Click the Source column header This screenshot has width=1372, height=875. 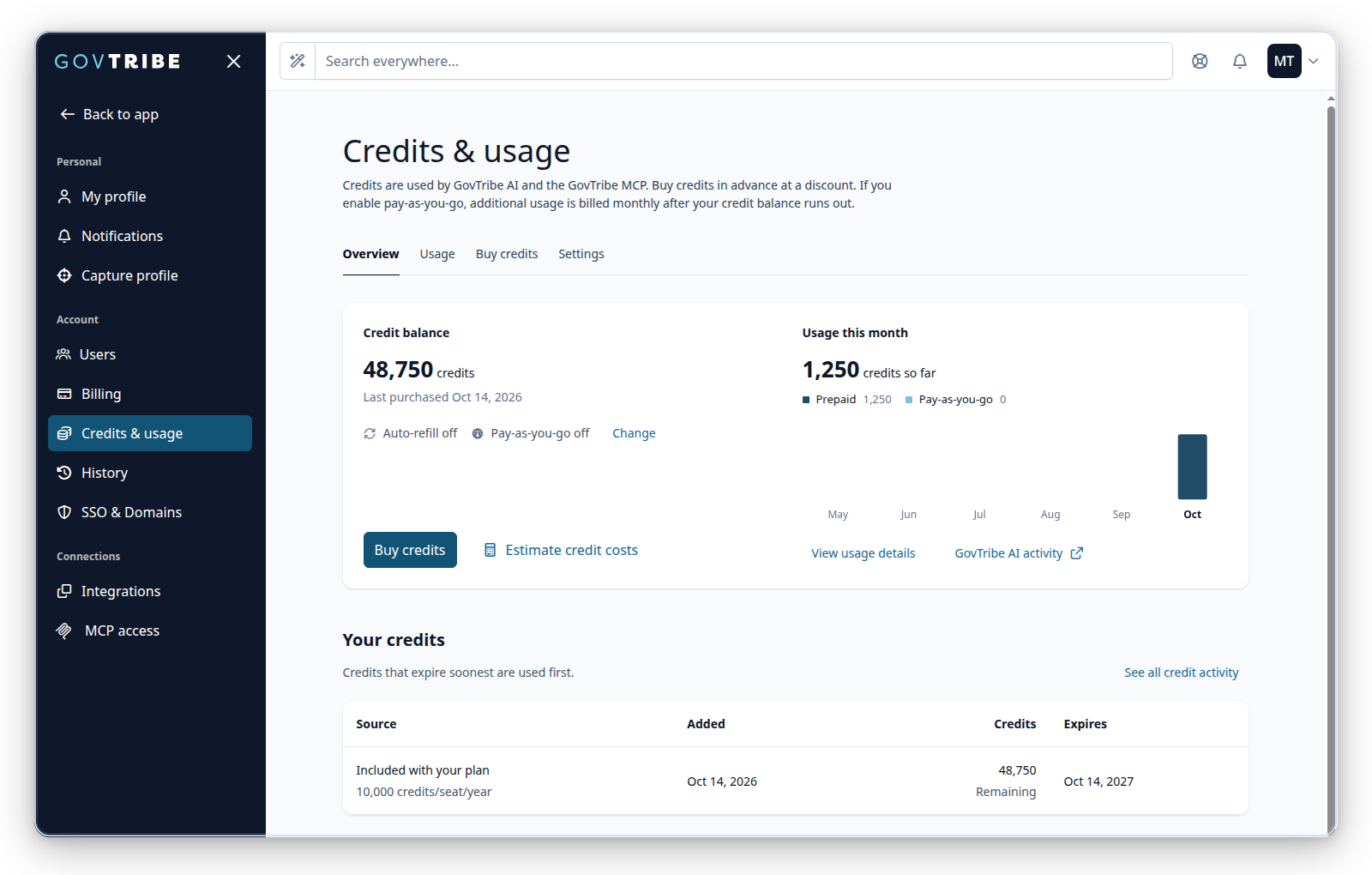[376, 724]
